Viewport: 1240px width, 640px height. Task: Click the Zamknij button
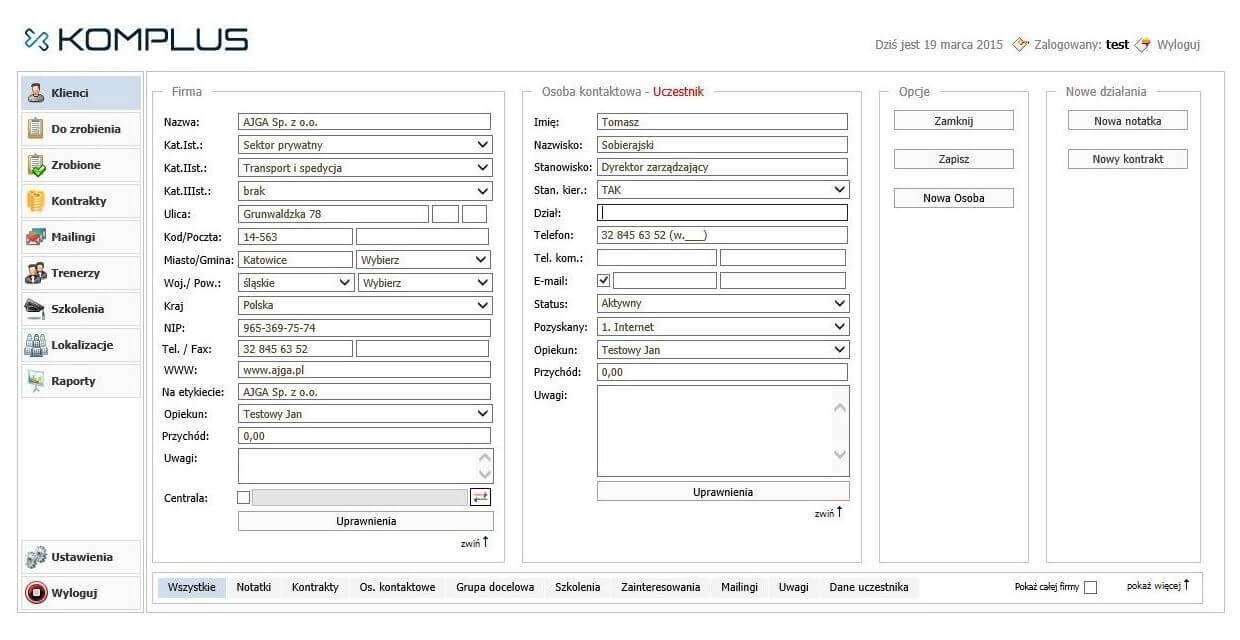tap(953, 121)
